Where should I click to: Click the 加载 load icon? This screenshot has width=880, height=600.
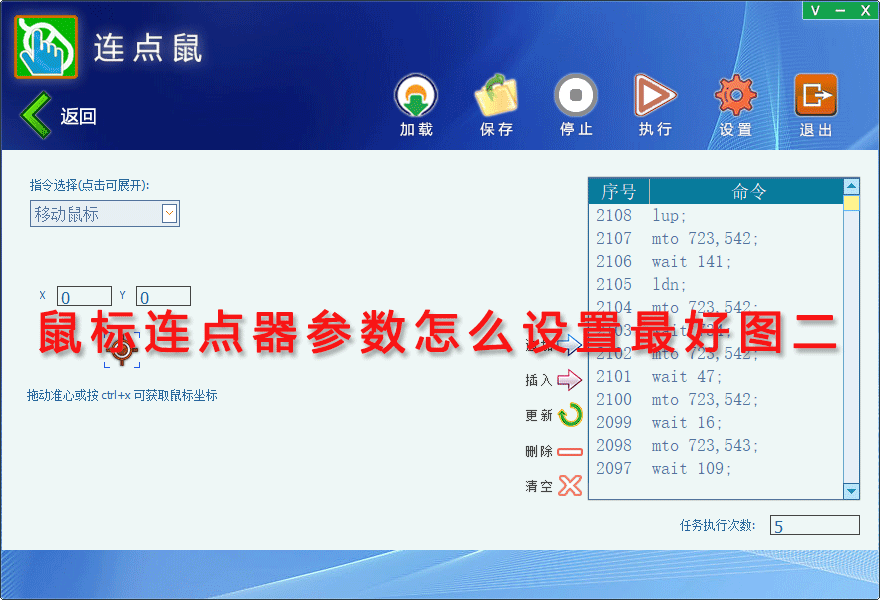tap(416, 96)
